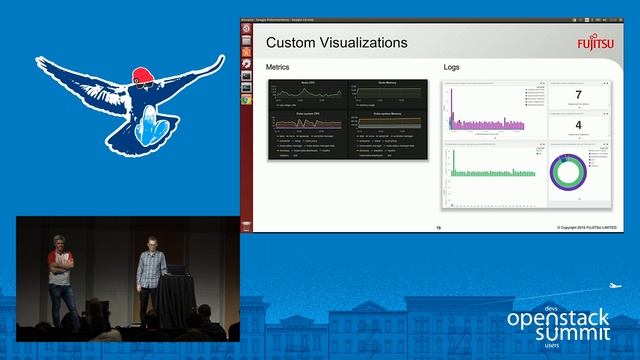
Task: Click the dark metrics dashboard image
Action: pos(348,119)
